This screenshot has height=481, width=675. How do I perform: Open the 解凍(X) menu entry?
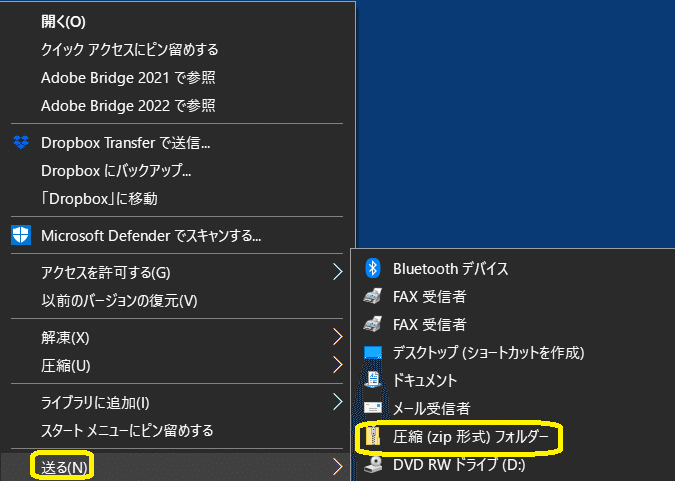pyautogui.click(x=65, y=337)
